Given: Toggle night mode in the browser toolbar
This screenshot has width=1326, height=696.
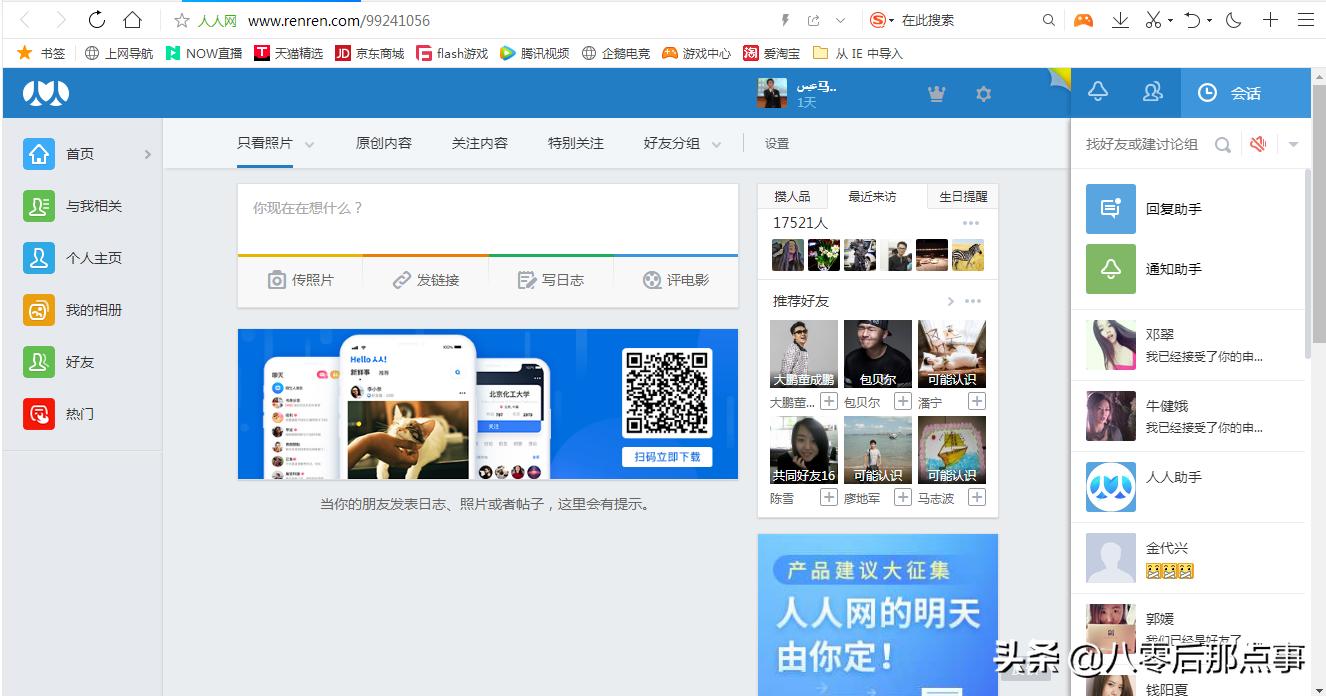Looking at the screenshot, I should tap(1233, 19).
